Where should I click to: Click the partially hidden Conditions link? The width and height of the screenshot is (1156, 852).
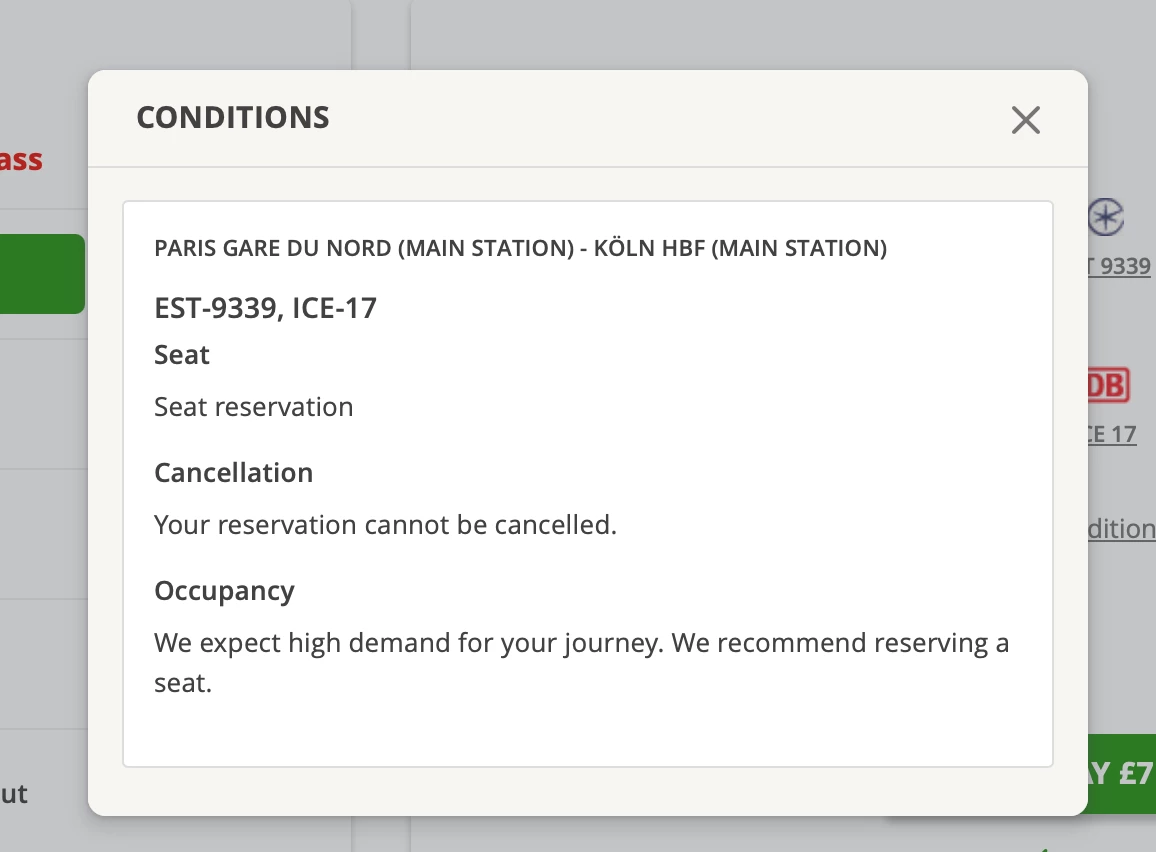1121,529
